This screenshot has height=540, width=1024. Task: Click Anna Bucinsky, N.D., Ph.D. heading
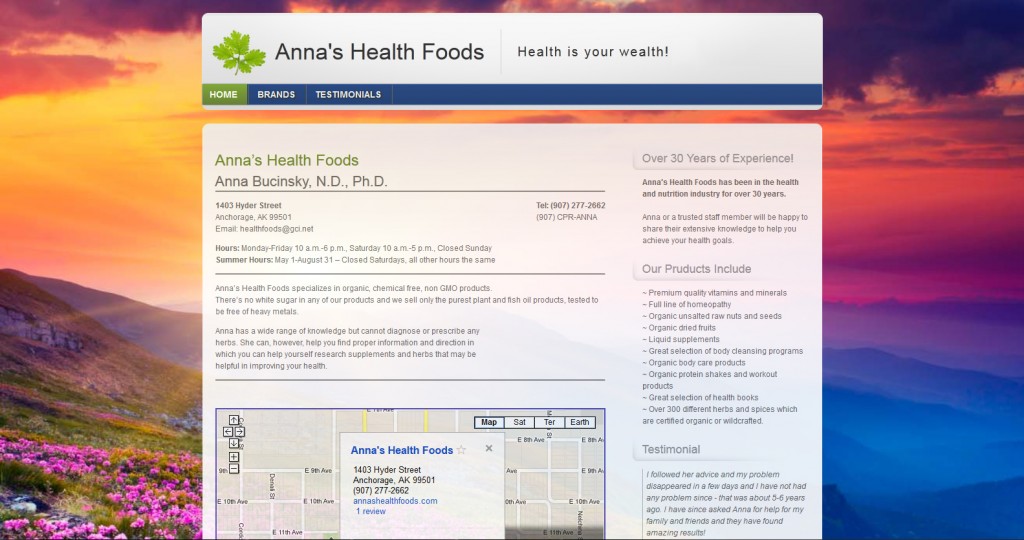coord(301,182)
